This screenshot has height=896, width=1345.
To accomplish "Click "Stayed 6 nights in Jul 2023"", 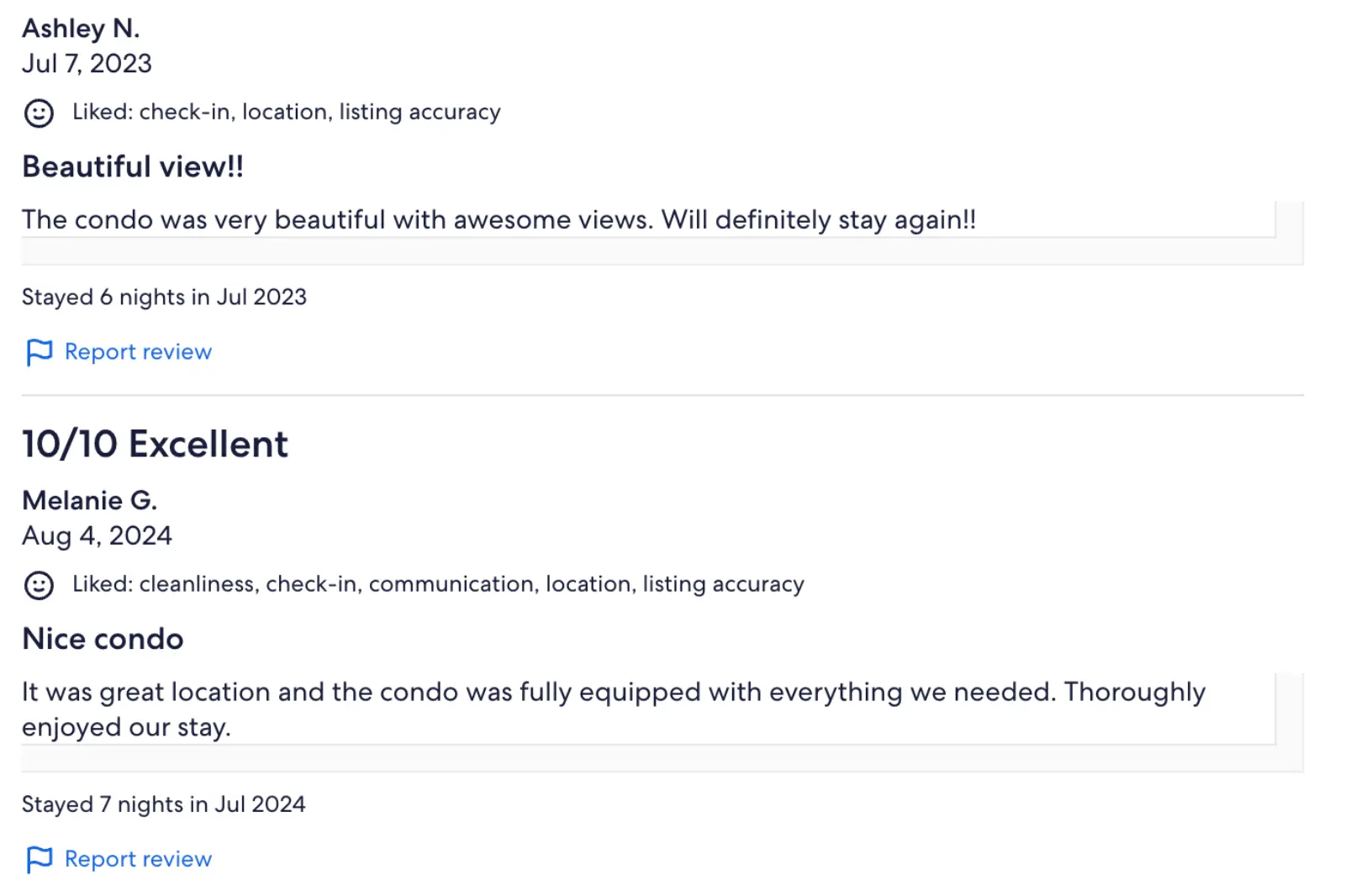I will click(x=164, y=298).
